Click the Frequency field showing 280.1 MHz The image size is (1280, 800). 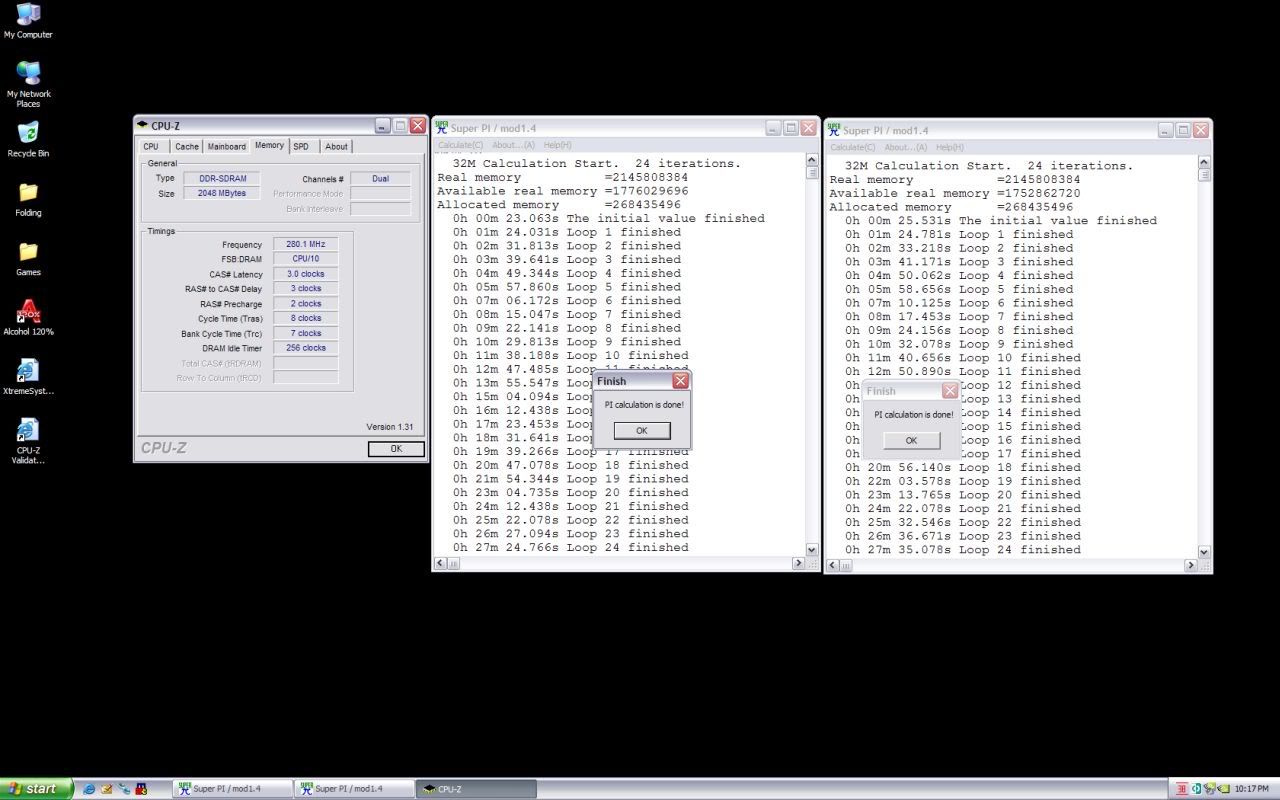coord(306,244)
